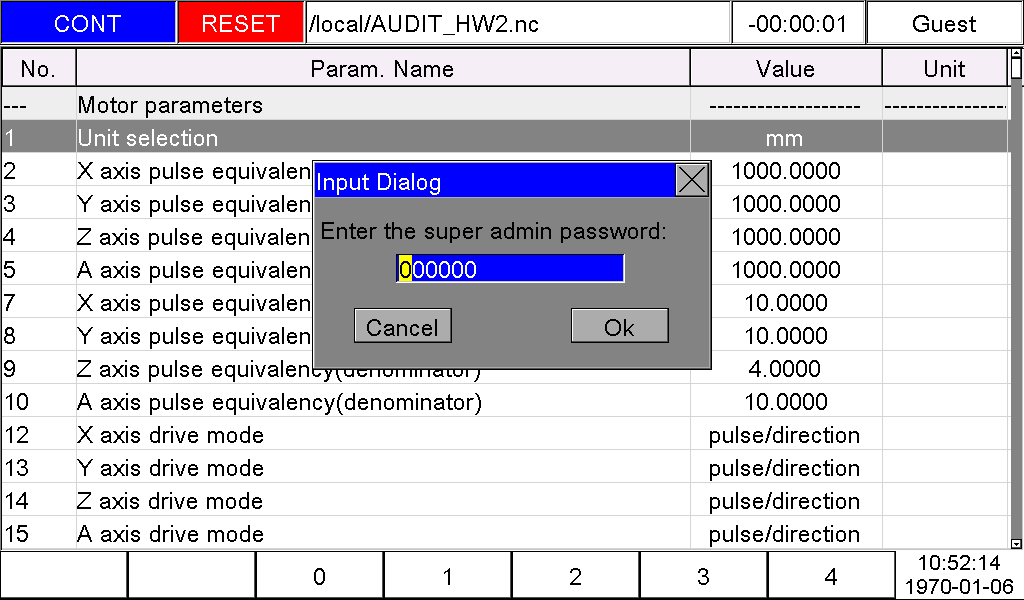1024x600 pixels.
Task: Select X axis drive mode row
Action: (x=506, y=434)
